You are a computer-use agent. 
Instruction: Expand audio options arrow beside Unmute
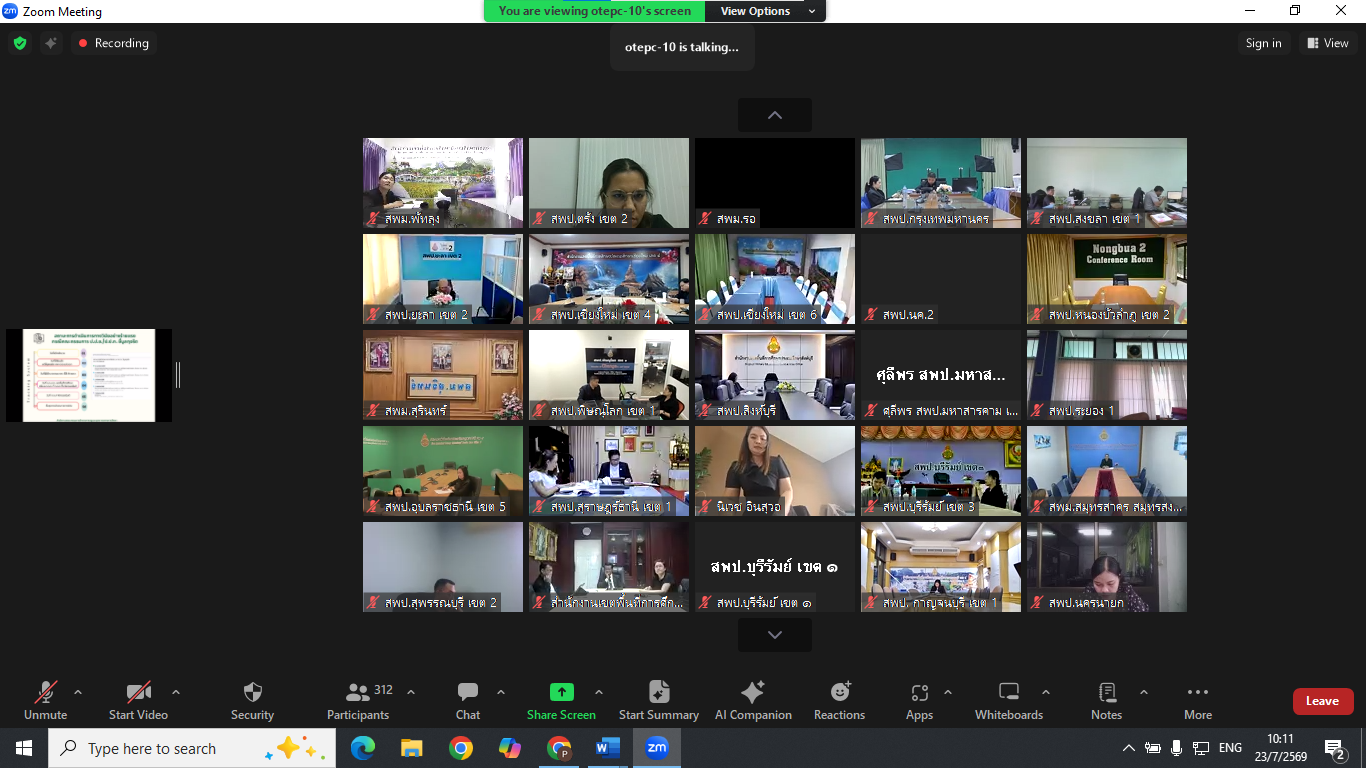[78, 692]
